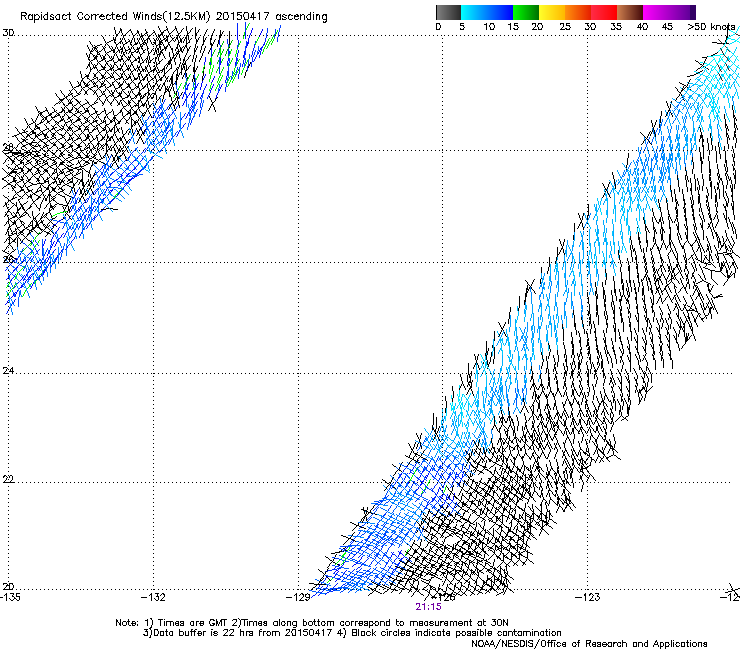Click the -135 longitude axis label
The width and height of the screenshot is (740, 650).
pyautogui.click(x=10, y=597)
